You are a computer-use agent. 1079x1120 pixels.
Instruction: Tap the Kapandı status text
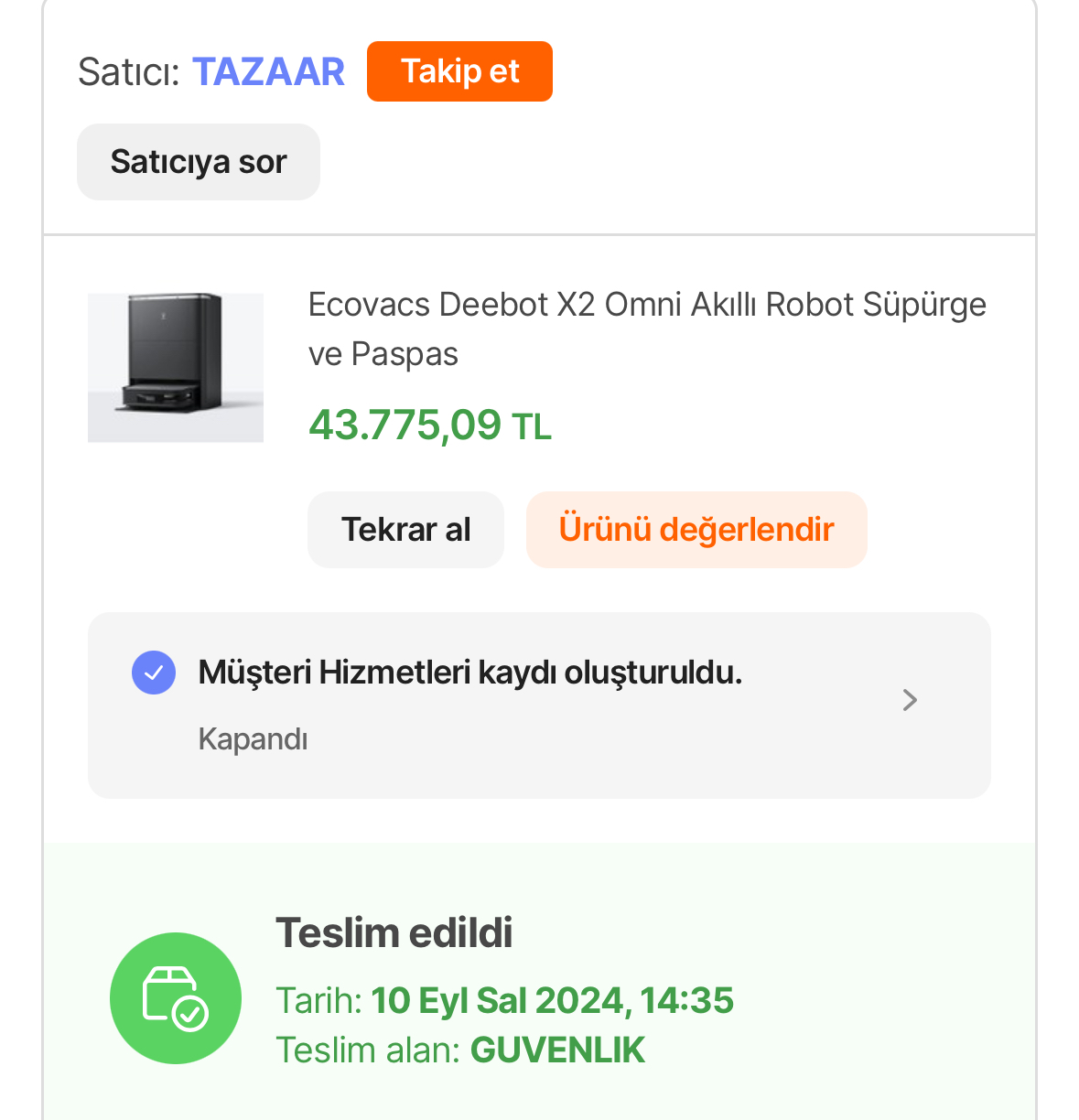(254, 739)
